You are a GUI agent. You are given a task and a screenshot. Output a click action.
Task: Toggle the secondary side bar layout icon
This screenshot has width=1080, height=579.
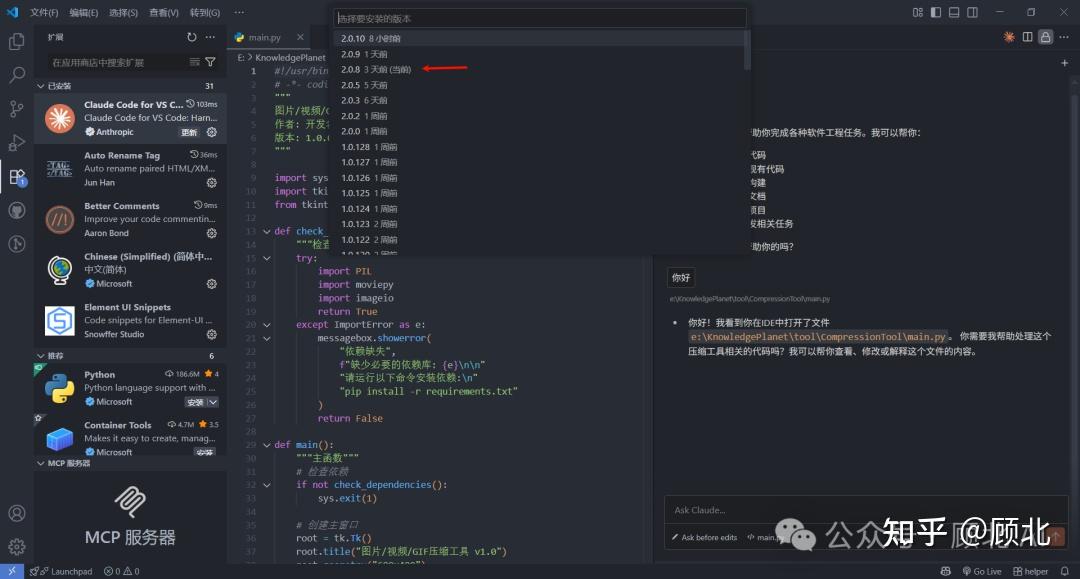tap(972, 12)
